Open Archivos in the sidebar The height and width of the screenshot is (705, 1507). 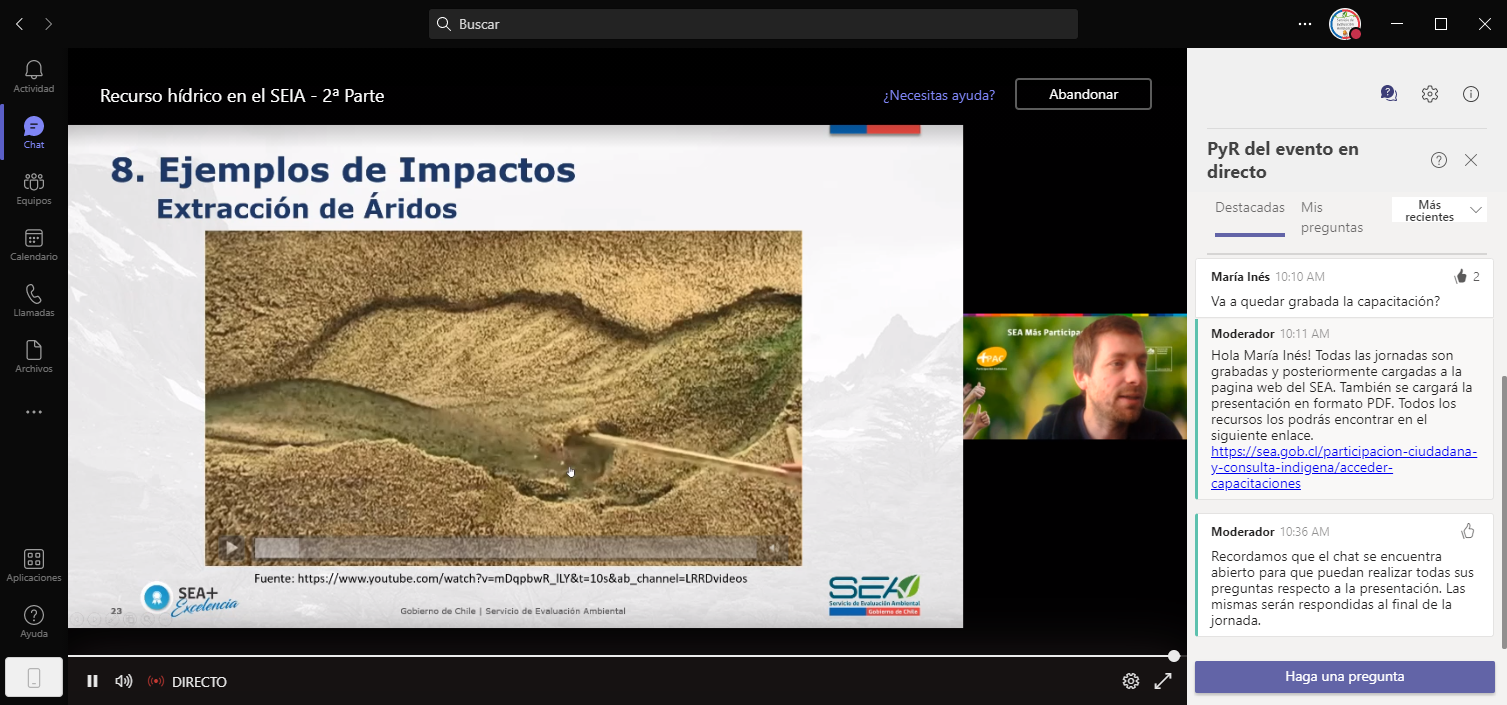[34, 356]
